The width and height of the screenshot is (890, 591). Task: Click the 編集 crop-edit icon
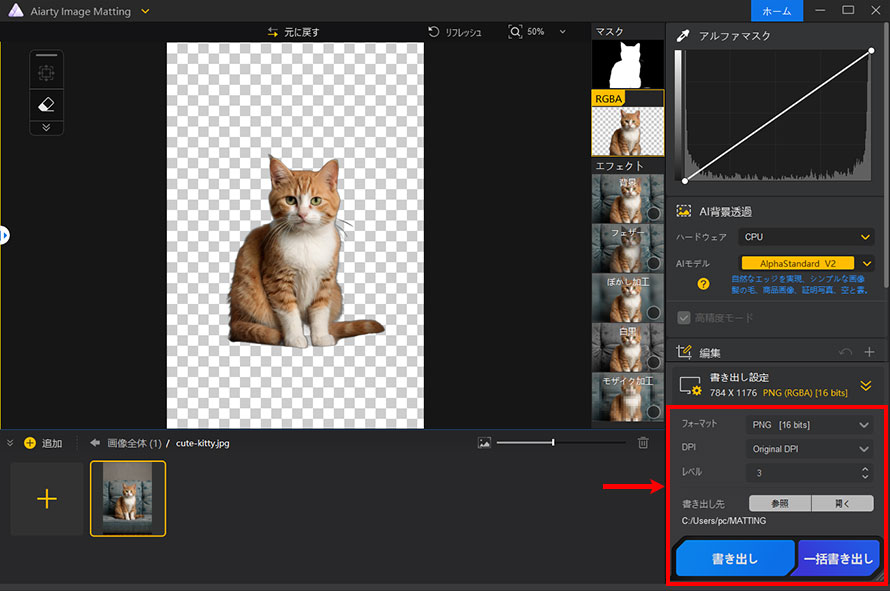684,352
